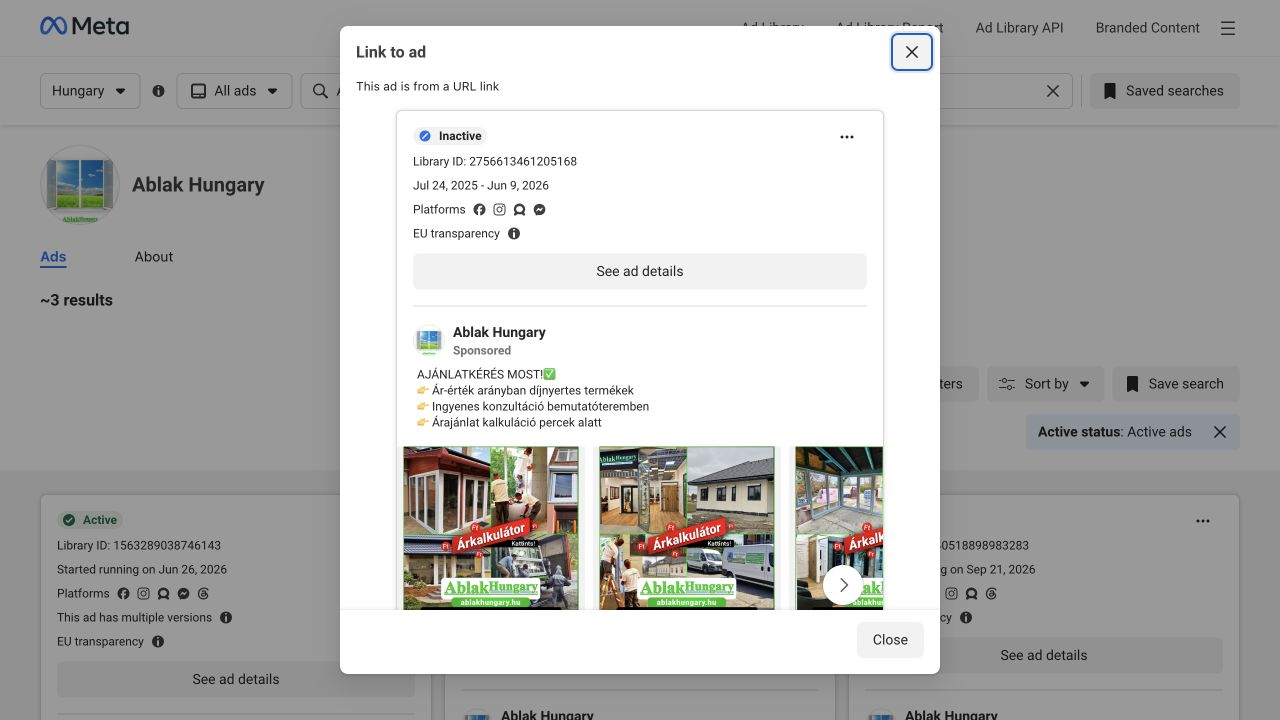The height and width of the screenshot is (720, 1280).
Task: Open second carousel image with grey house
Action: (x=687, y=527)
